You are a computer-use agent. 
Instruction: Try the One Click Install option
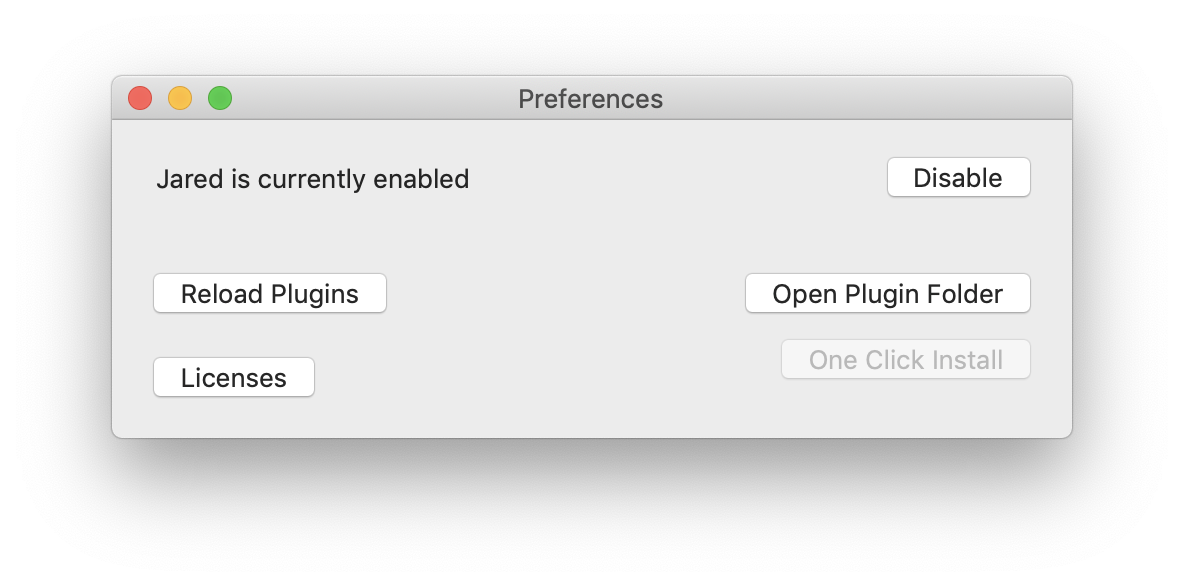point(905,360)
